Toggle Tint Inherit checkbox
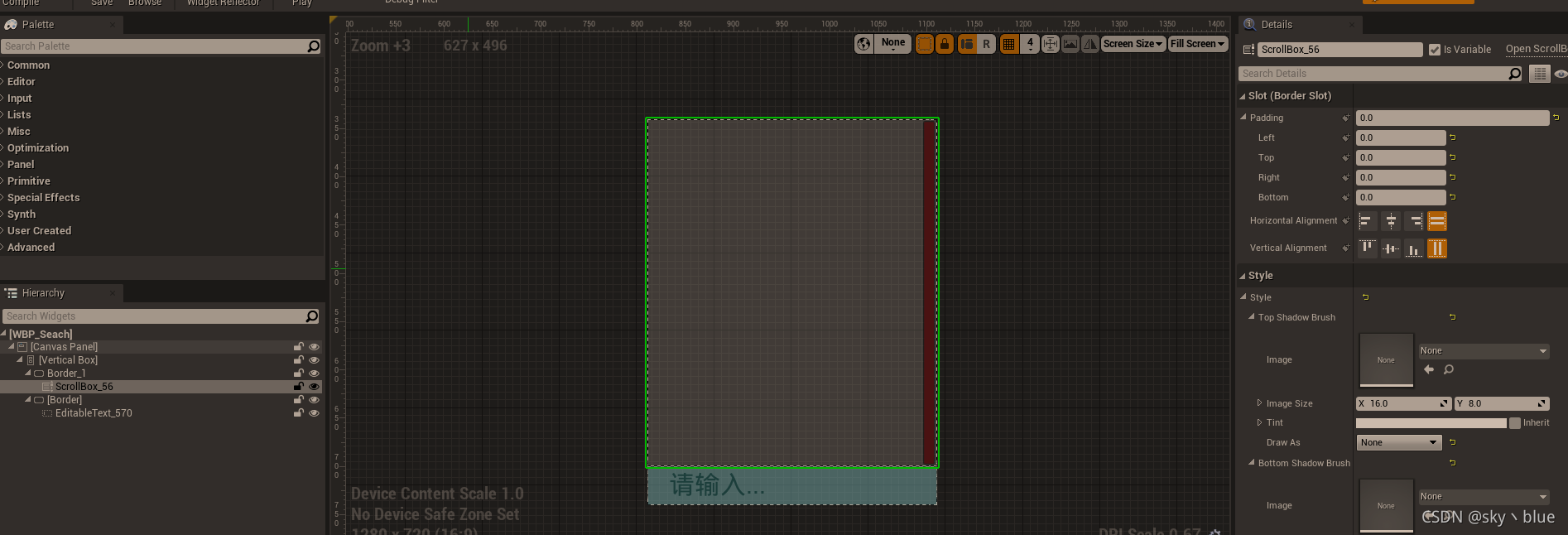1568x535 pixels. 1515,423
